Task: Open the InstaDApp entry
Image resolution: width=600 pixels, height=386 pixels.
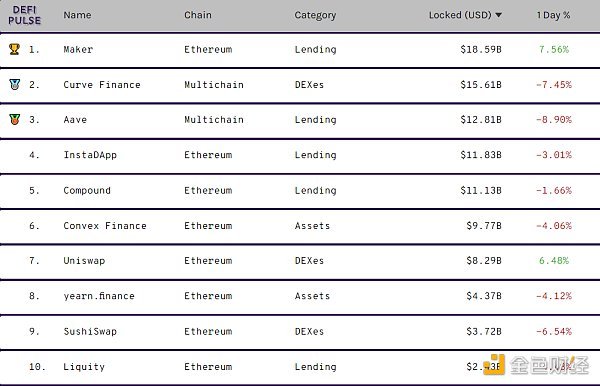Action: [x=90, y=155]
